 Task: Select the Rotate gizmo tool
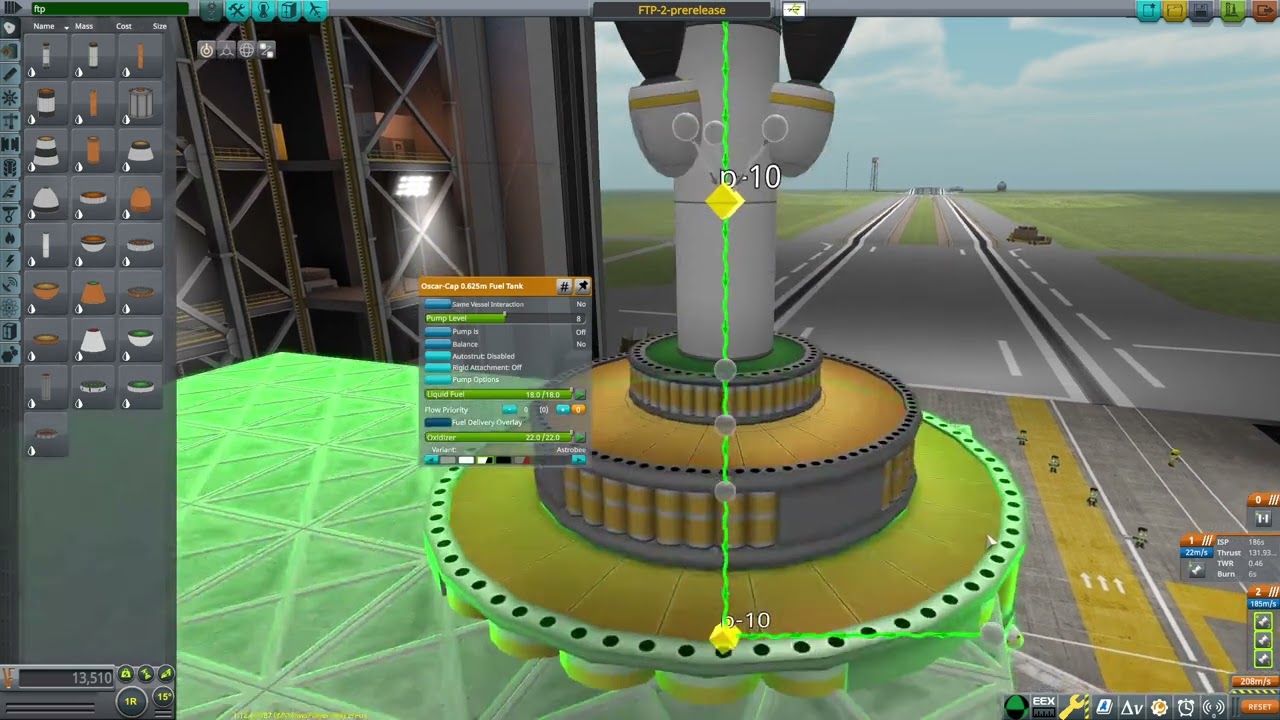[246, 49]
